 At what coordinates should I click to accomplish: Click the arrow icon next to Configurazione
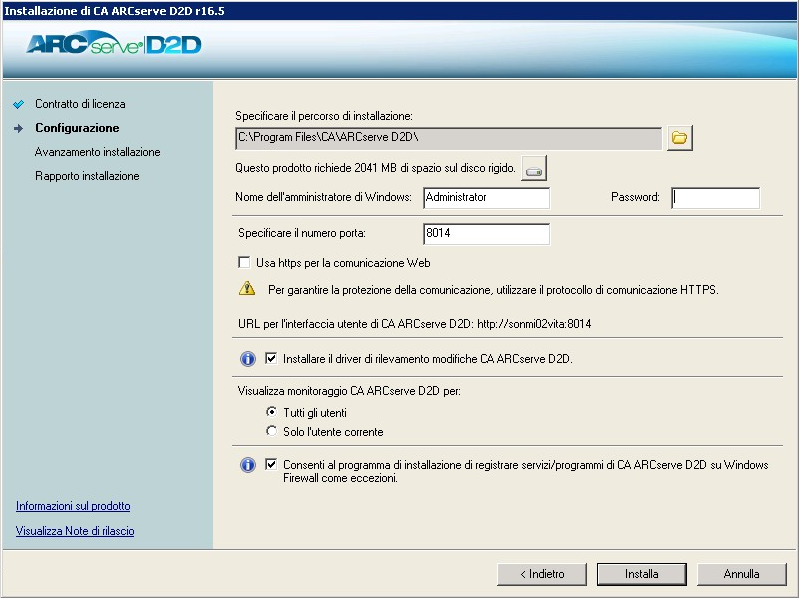[x=18, y=128]
